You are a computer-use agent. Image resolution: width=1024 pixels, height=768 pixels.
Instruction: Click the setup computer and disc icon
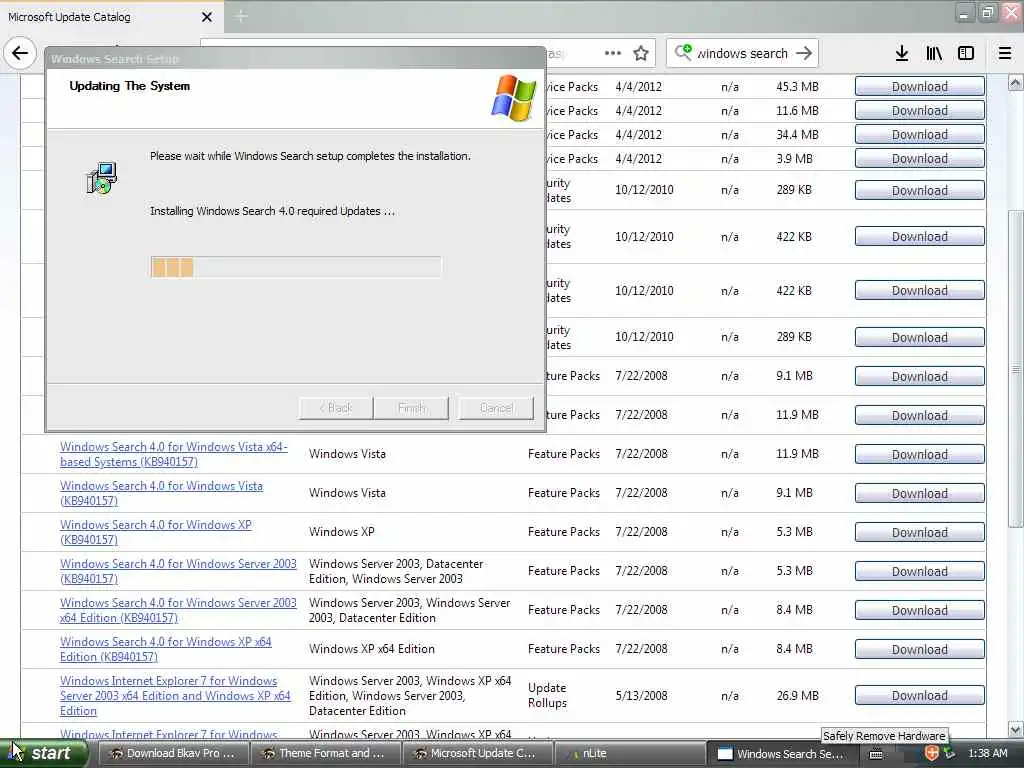pyautogui.click(x=102, y=178)
